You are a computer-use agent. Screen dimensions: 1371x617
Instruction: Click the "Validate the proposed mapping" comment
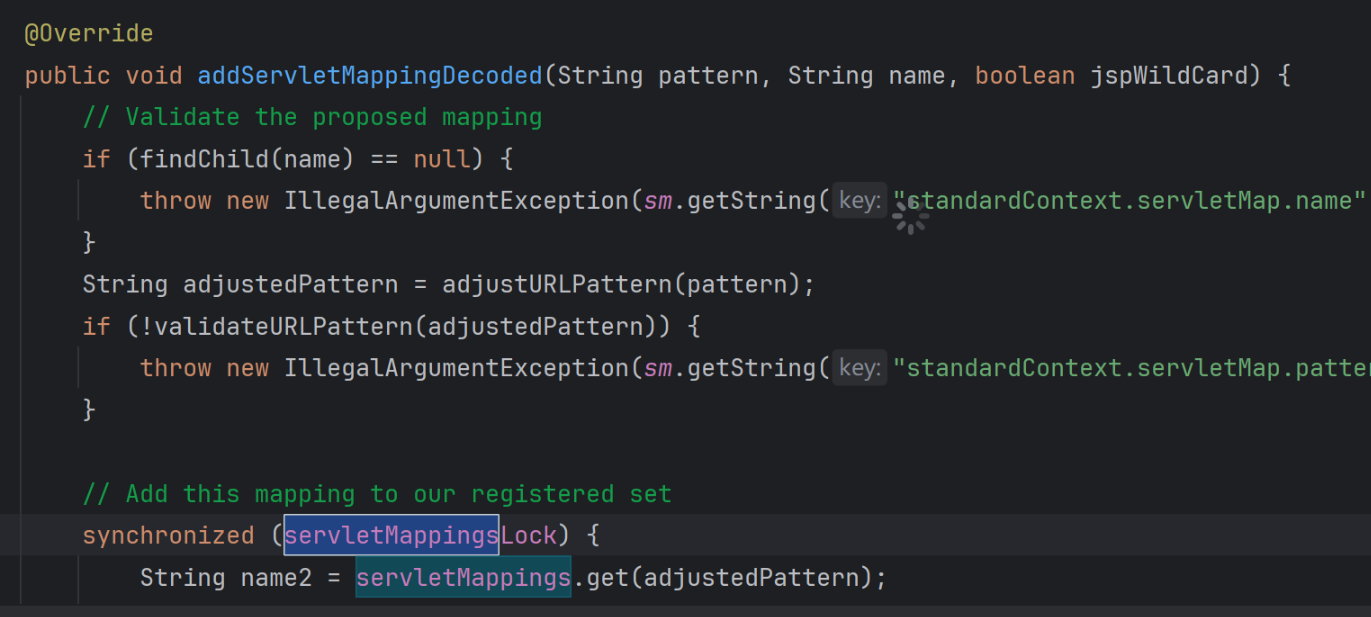312,117
